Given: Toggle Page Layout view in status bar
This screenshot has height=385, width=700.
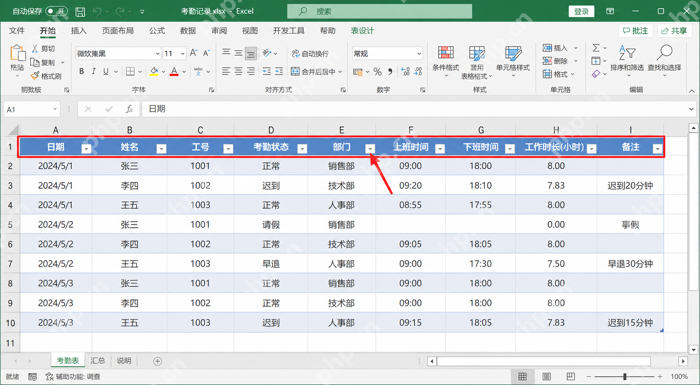Looking at the screenshot, I should pyautogui.click(x=546, y=377).
